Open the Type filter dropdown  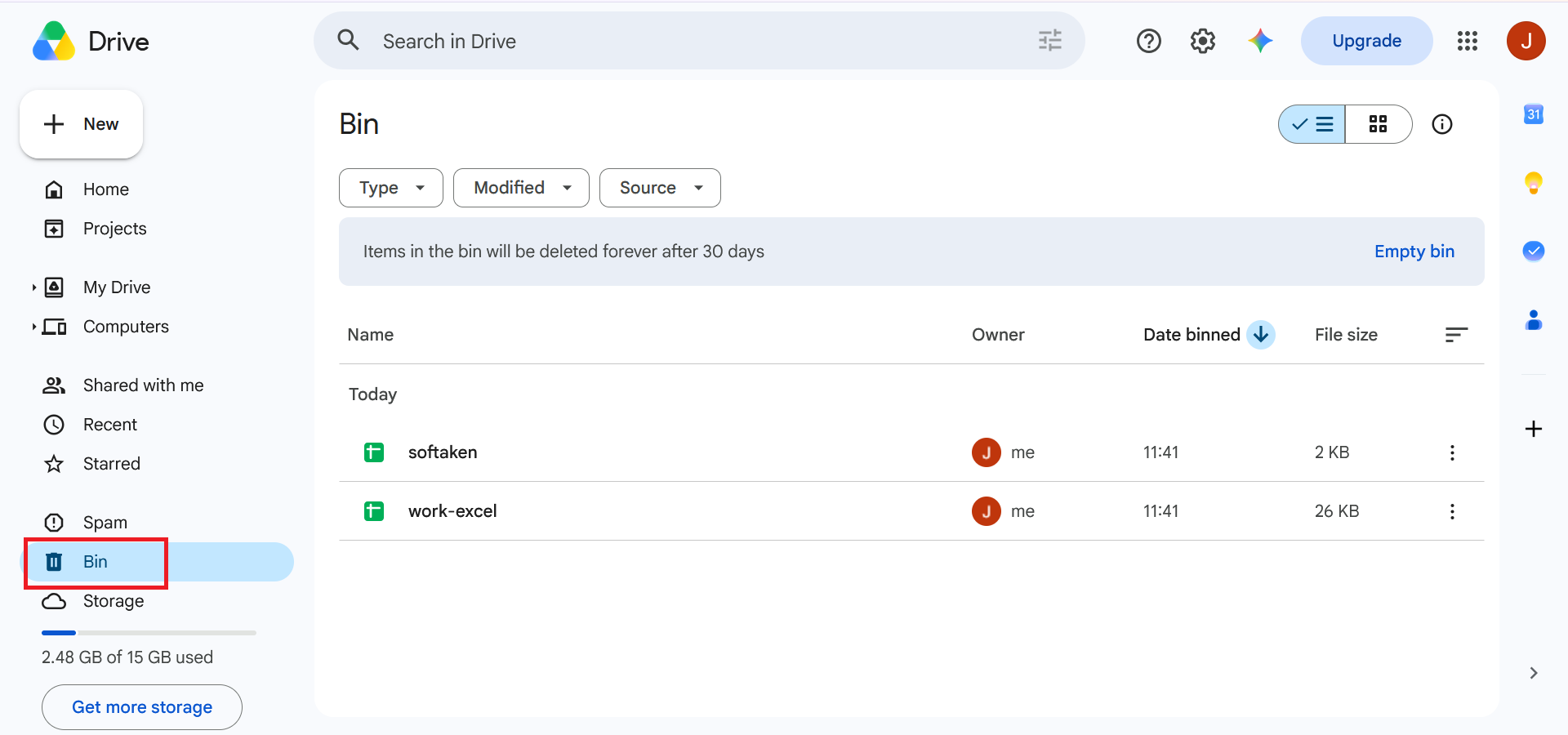click(391, 188)
